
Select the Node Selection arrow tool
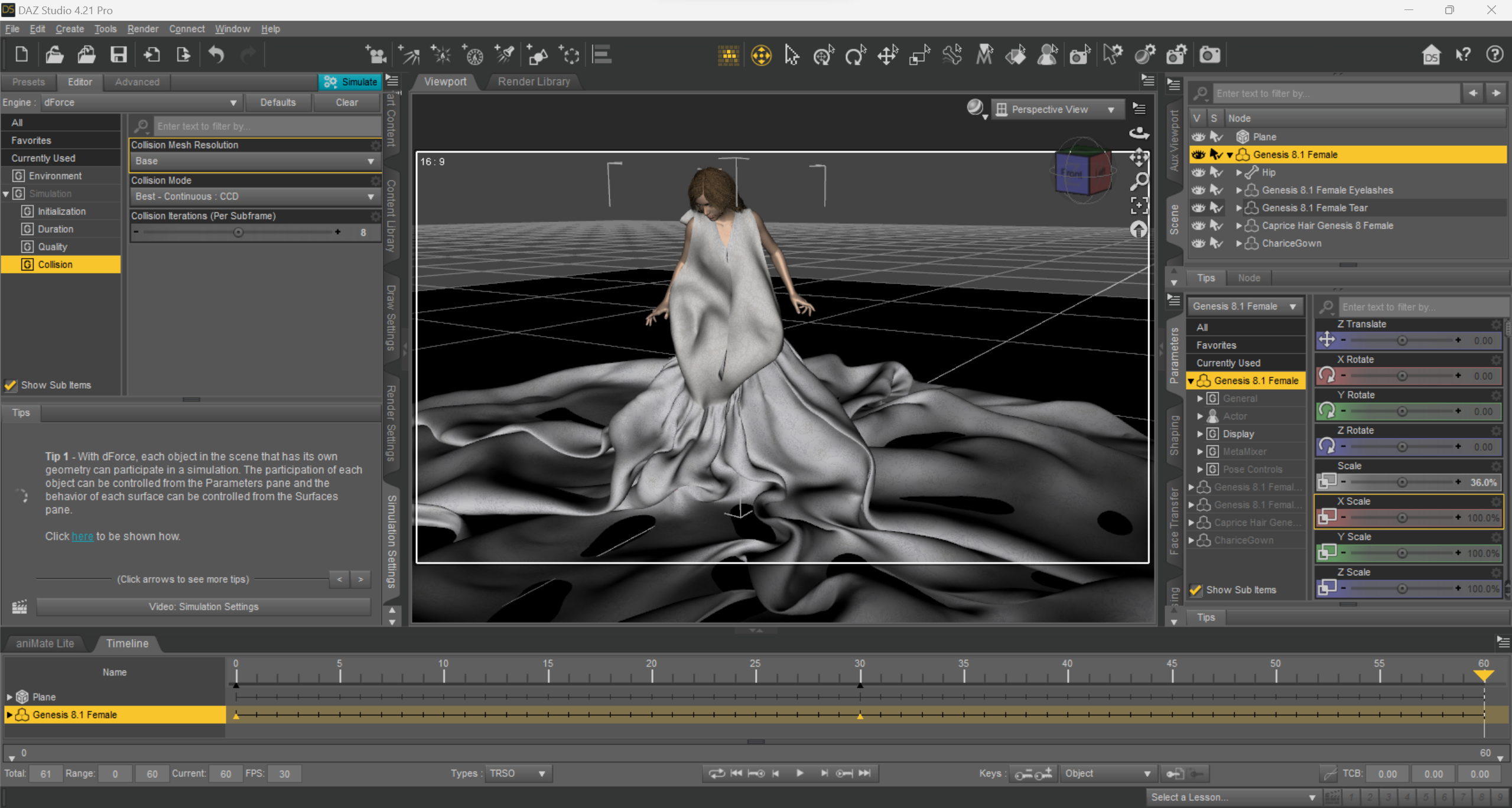coord(792,56)
